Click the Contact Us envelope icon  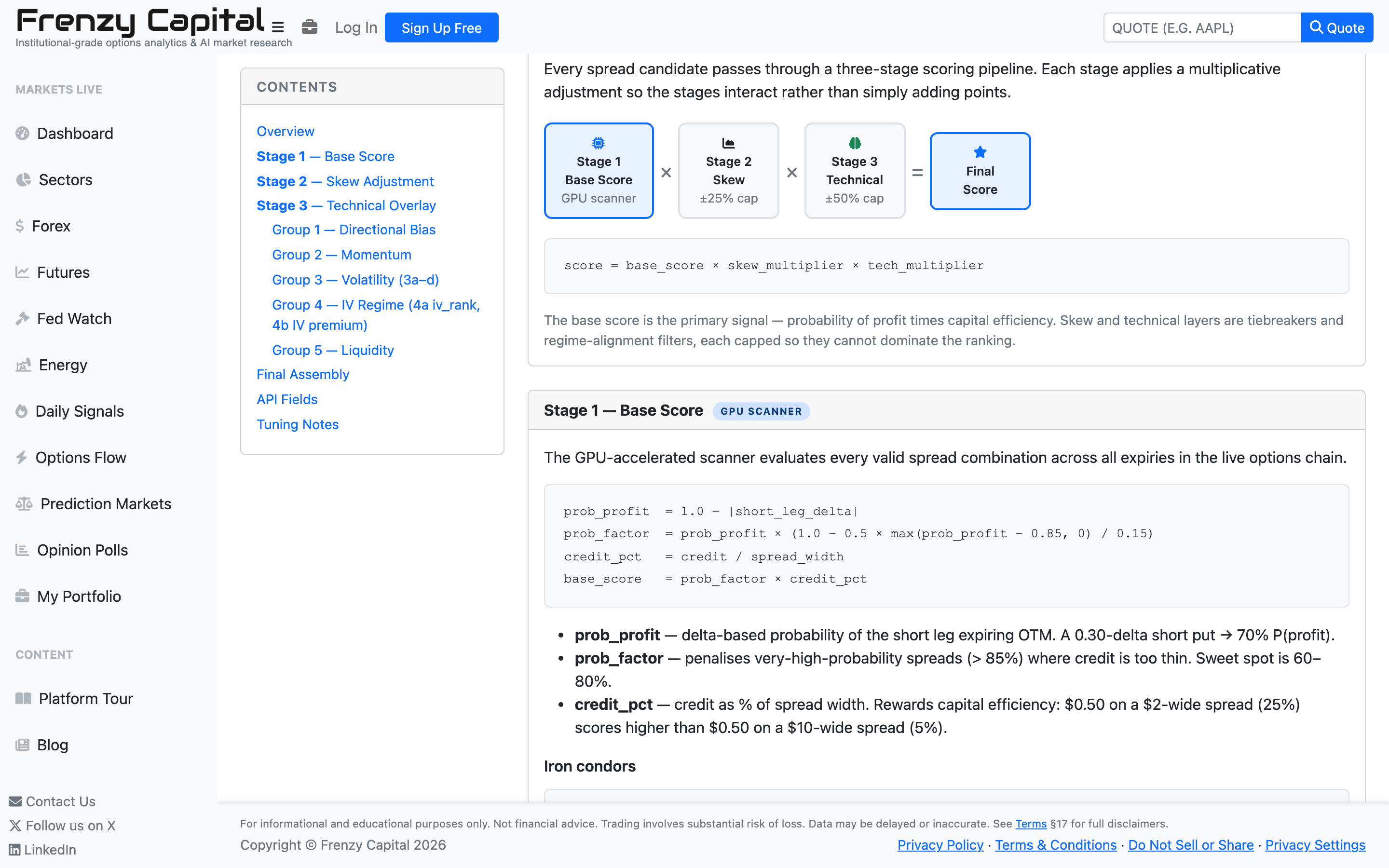tap(15, 801)
